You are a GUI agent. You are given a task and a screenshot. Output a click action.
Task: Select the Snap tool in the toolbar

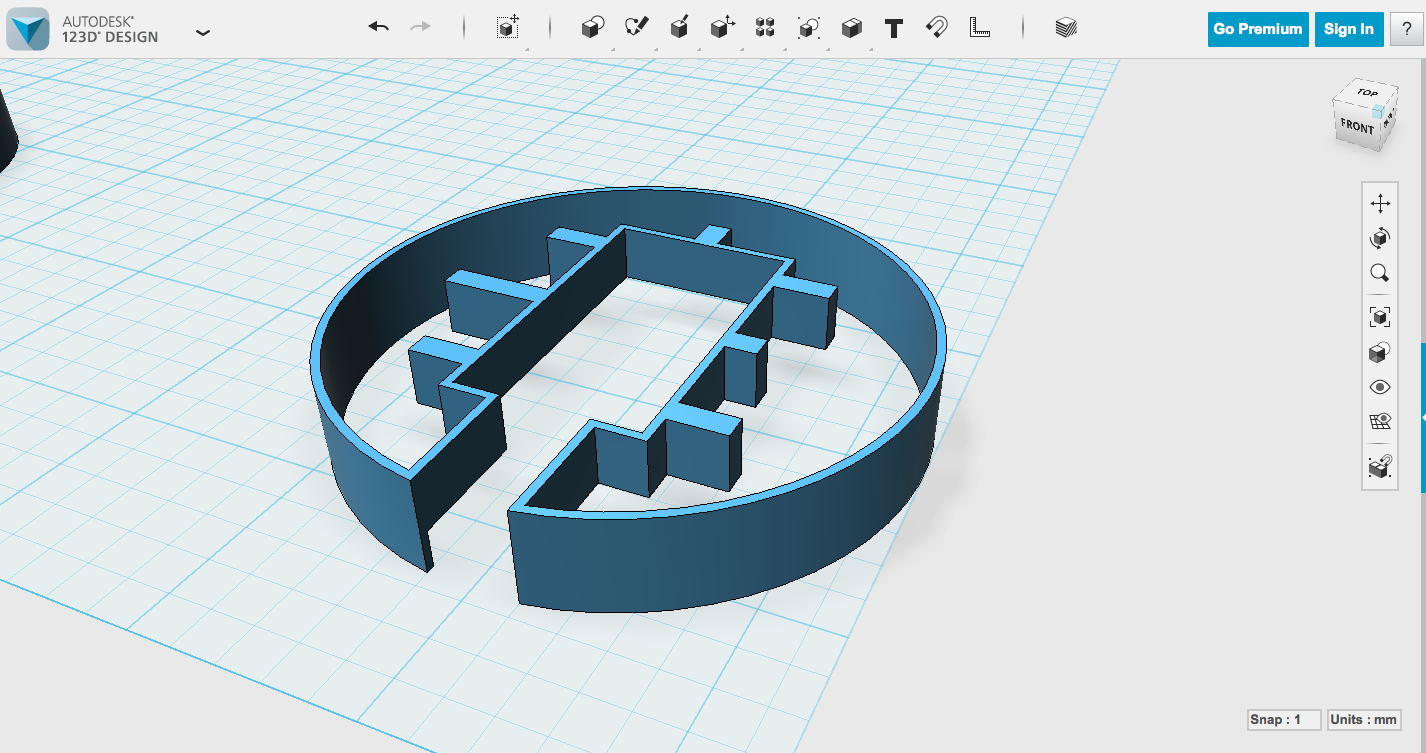click(935, 28)
